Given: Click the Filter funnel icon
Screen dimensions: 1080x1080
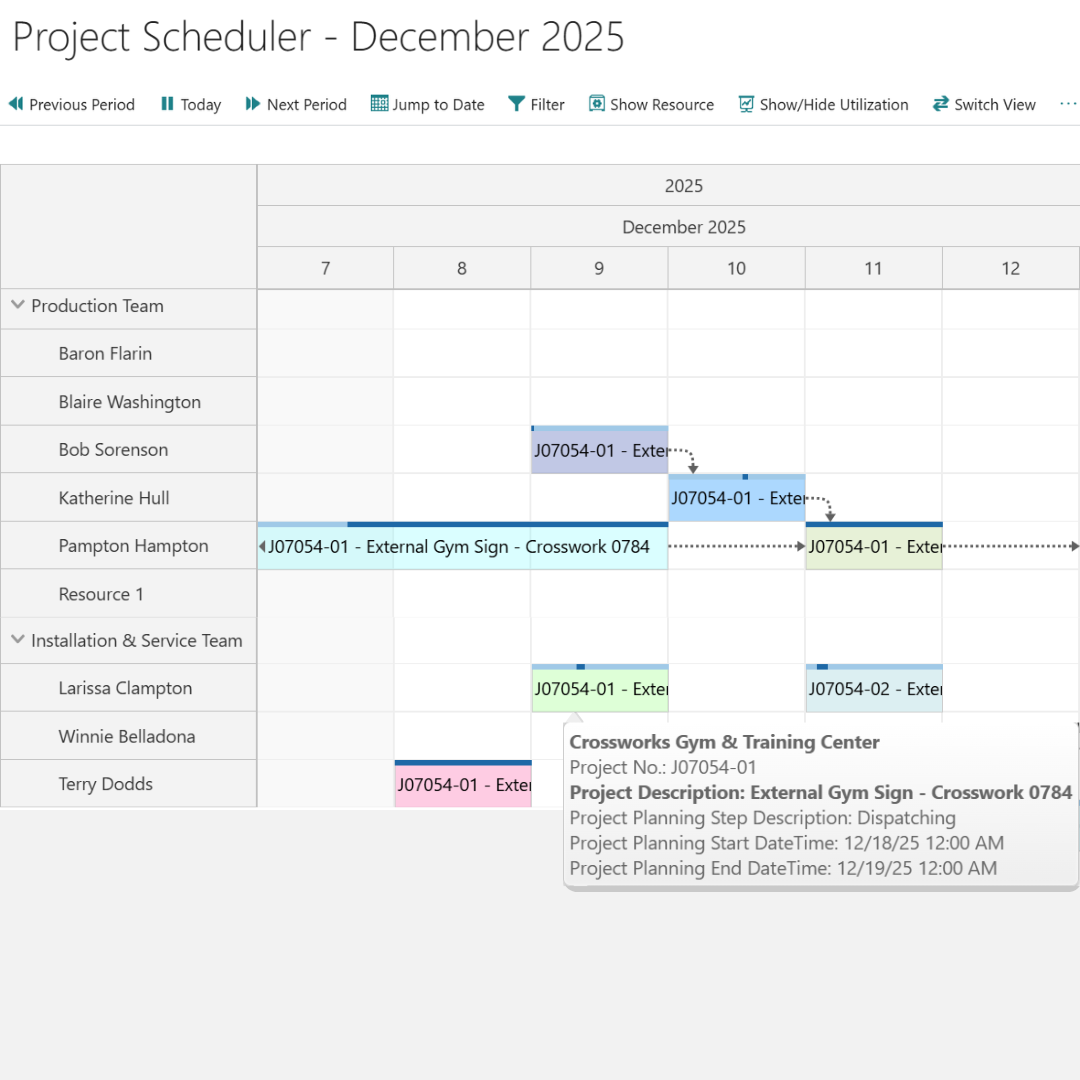Looking at the screenshot, I should (516, 104).
